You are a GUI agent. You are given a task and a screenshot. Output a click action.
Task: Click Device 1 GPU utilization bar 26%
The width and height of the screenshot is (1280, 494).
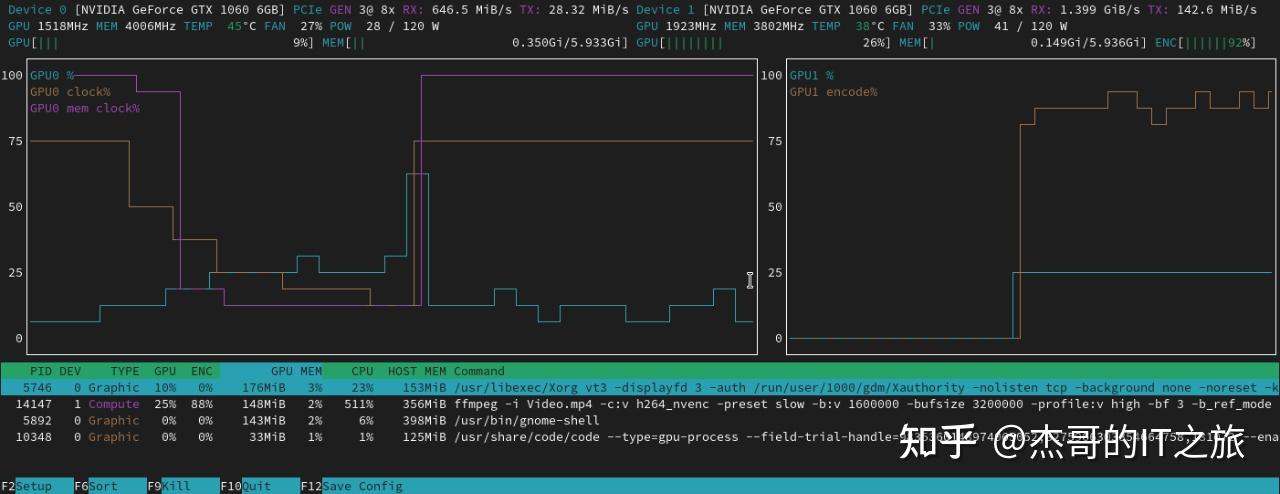765,43
